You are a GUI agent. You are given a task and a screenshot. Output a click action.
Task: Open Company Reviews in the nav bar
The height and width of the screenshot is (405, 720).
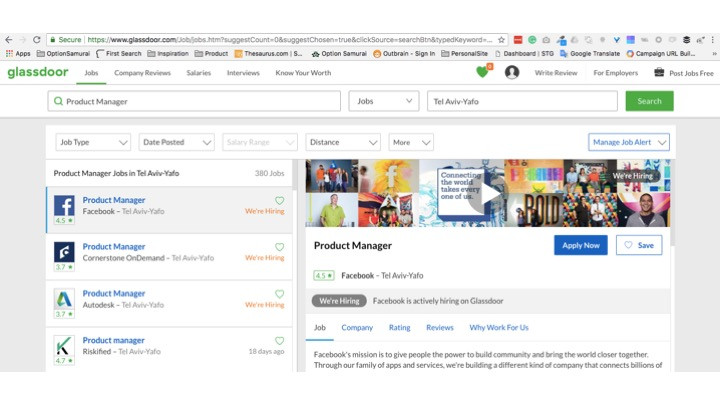coord(142,73)
